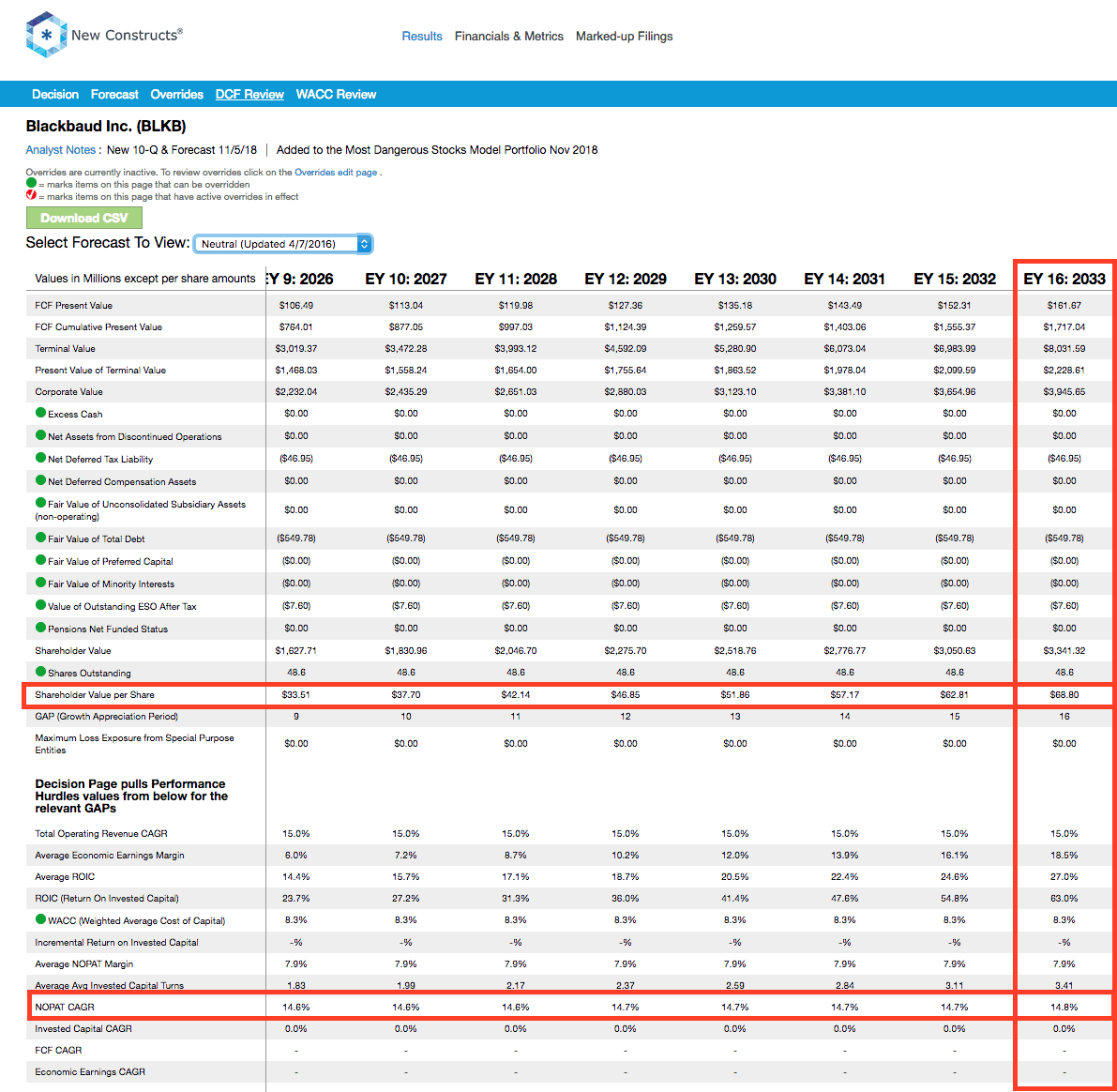1117x1092 pixels.
Task: Switch to the Overrides subtab
Action: [x=176, y=94]
